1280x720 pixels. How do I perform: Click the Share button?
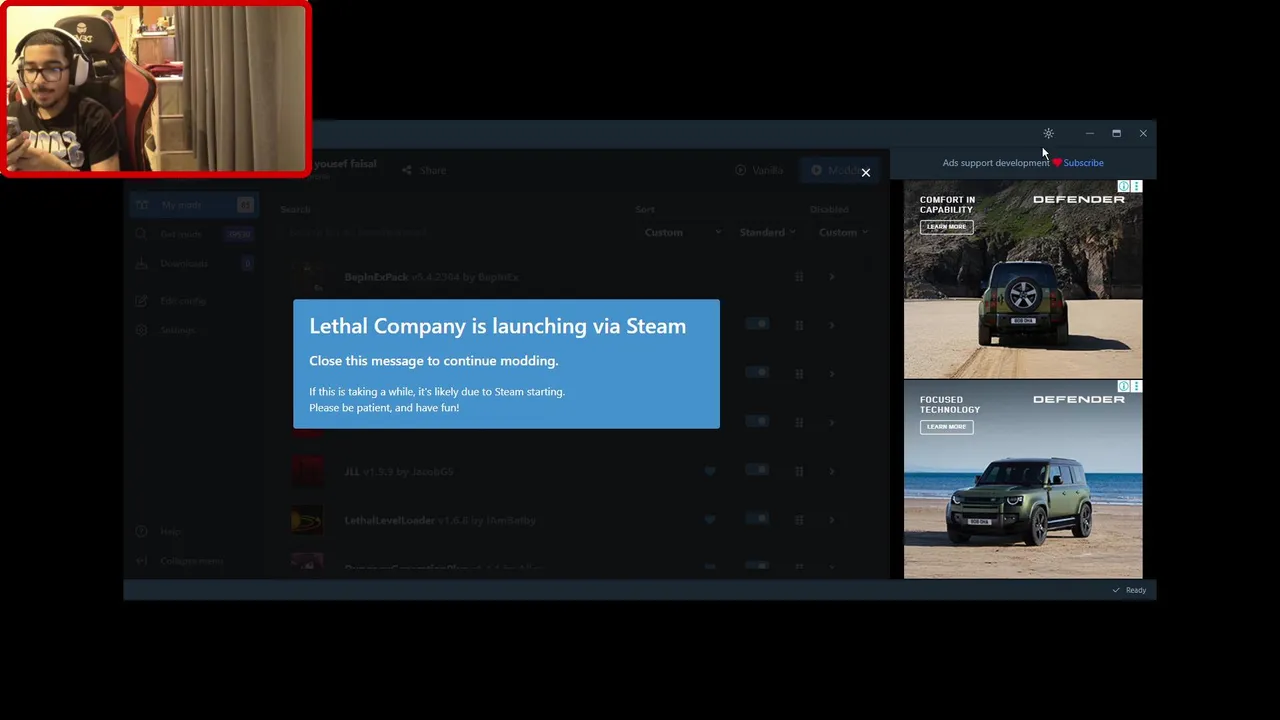(x=424, y=170)
